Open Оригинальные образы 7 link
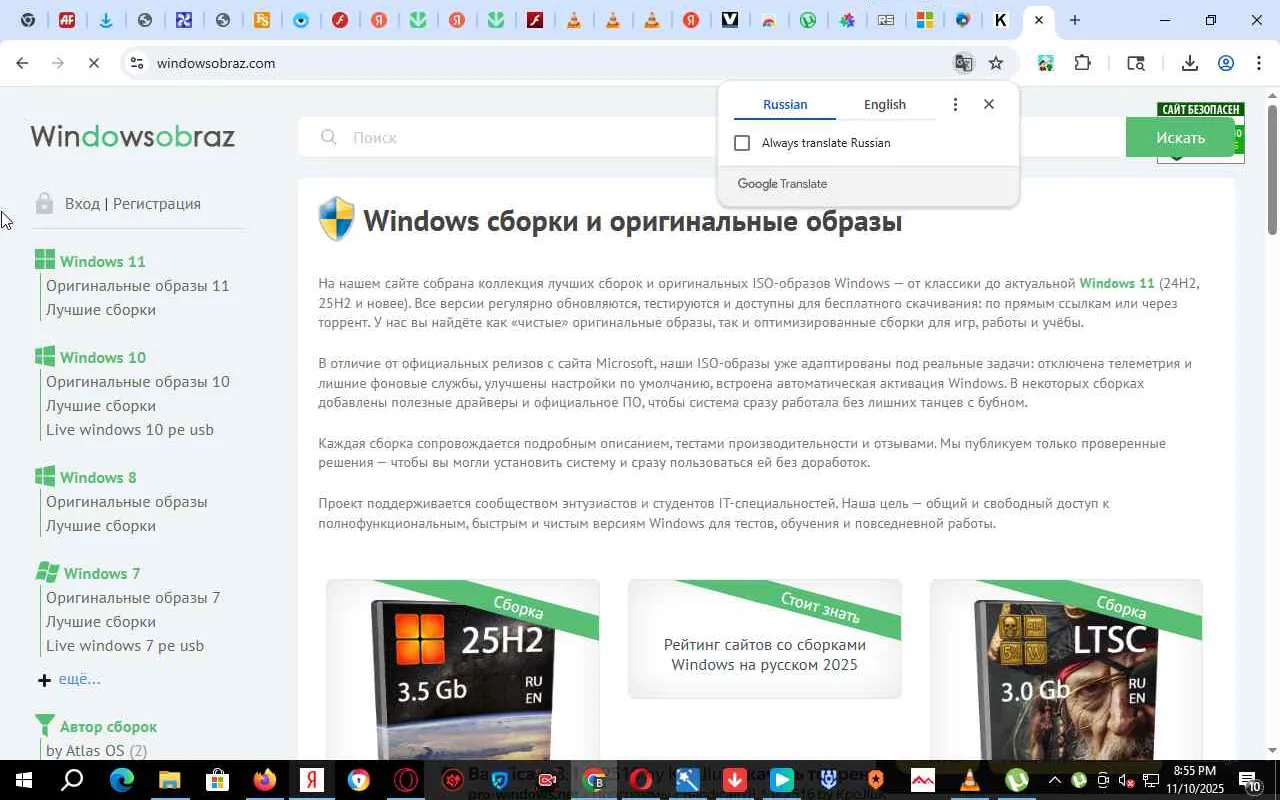The width and height of the screenshot is (1280, 800). coord(133,597)
